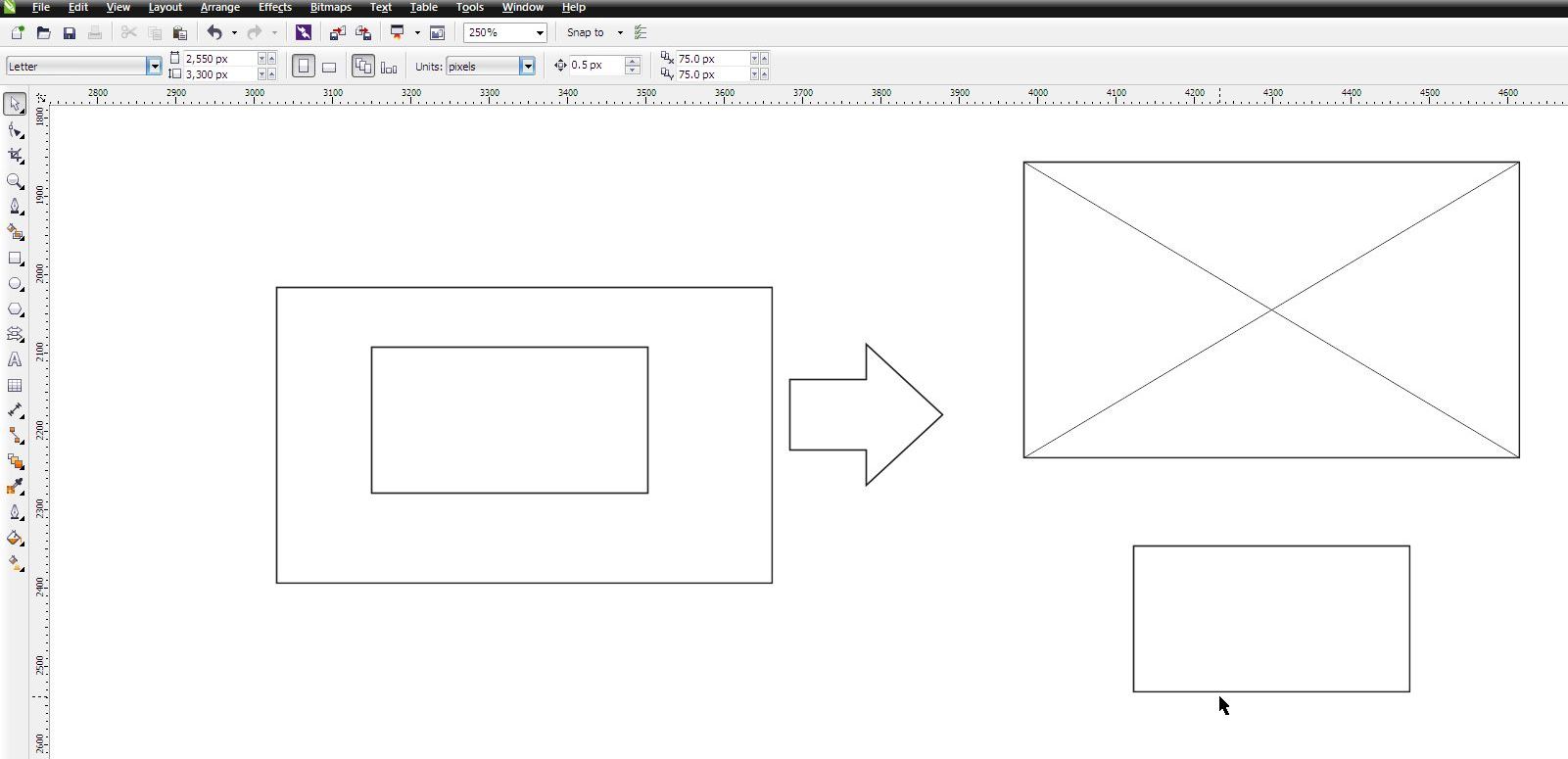Screen dimensions: 1568x759
Task: Switch page to Landscape orientation
Action: (329, 67)
